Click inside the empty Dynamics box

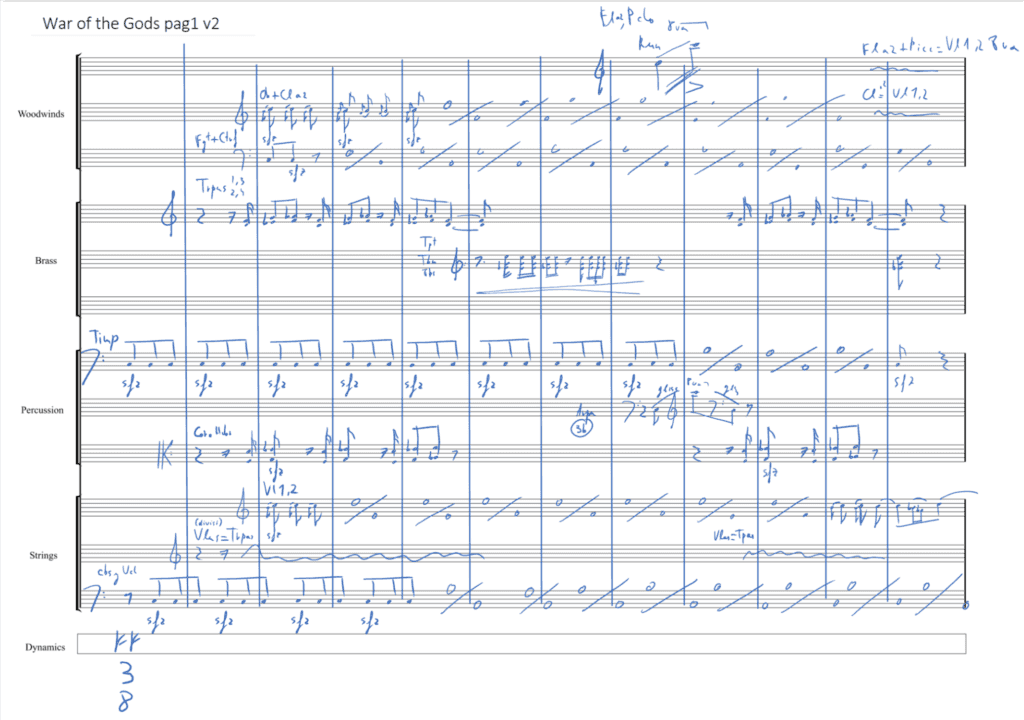tap(521, 644)
